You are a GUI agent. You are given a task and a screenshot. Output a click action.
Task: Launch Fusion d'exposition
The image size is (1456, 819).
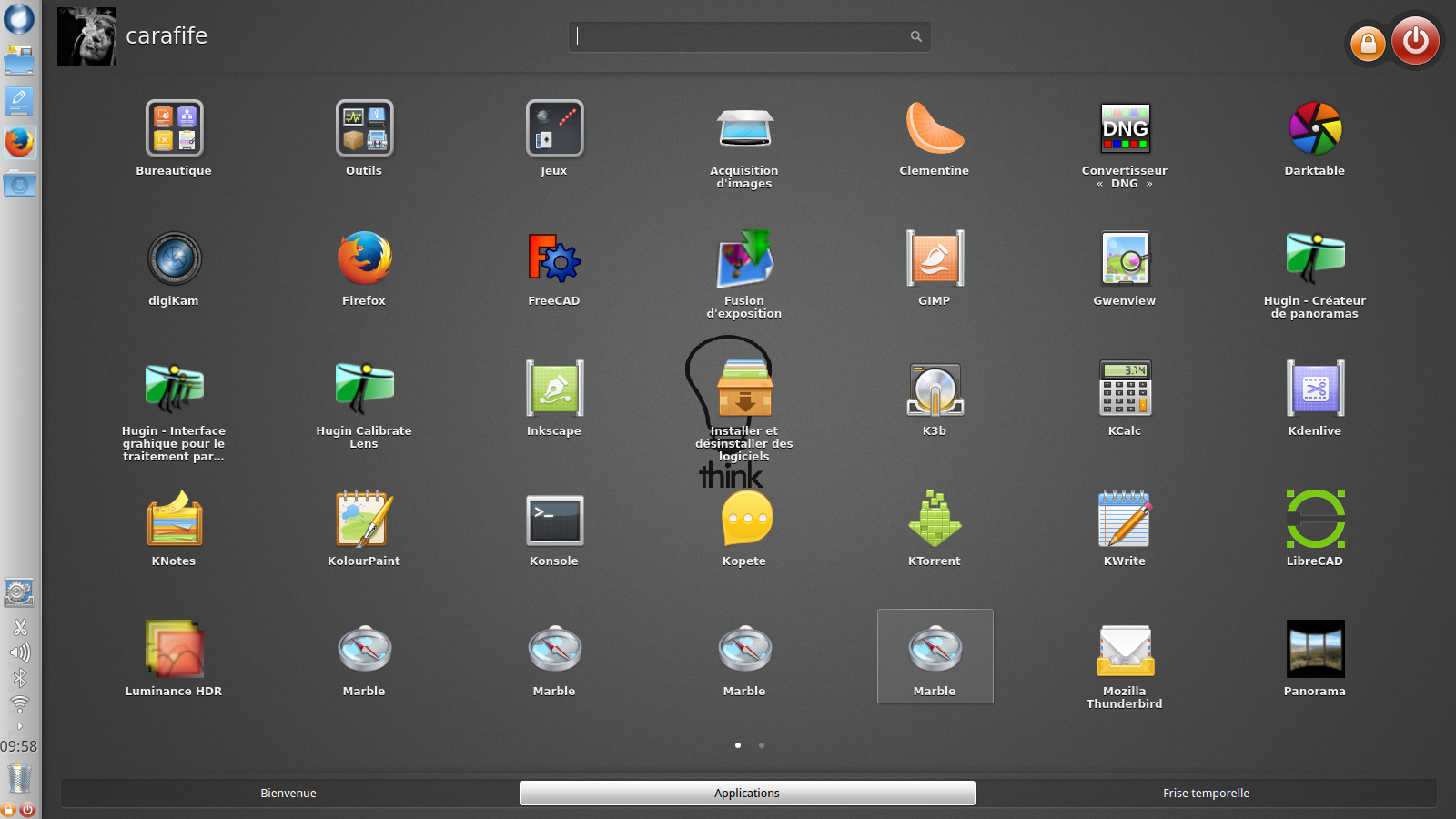744,275
